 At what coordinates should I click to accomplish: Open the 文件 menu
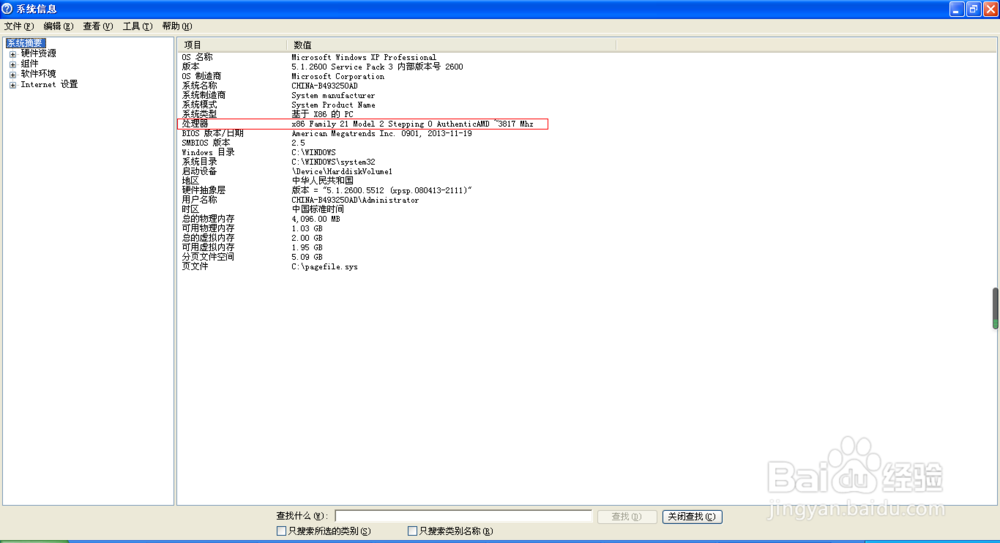[x=18, y=26]
